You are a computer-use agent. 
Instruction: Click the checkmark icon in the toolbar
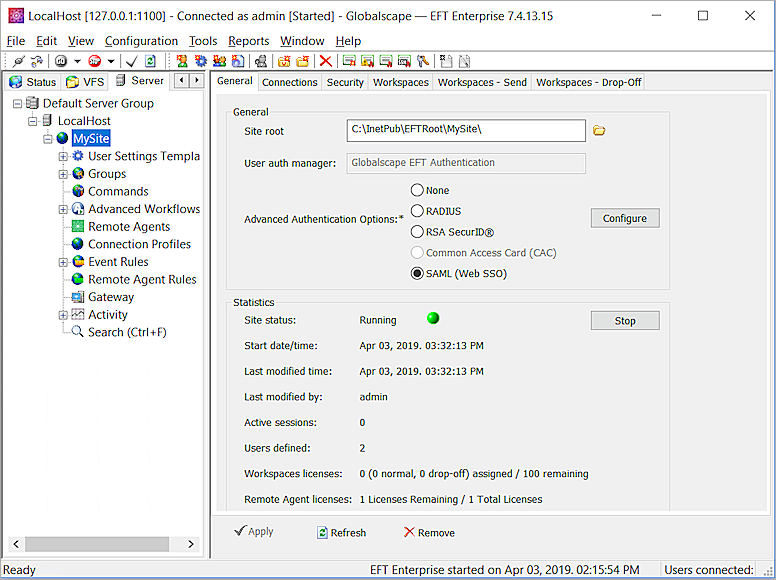[x=131, y=62]
